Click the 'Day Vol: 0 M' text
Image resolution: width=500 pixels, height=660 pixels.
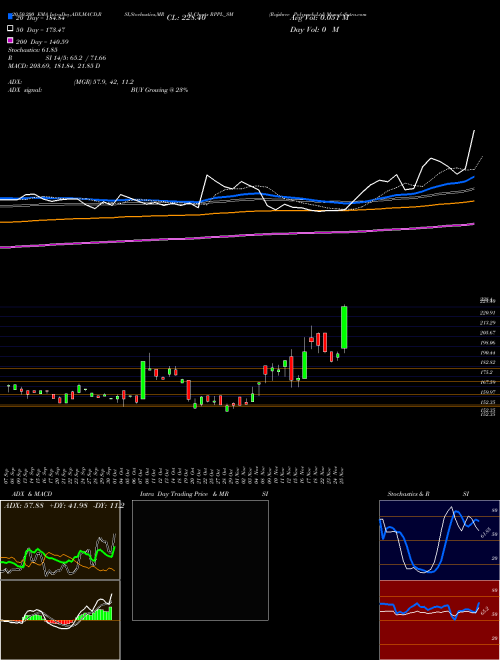[x=314, y=29]
